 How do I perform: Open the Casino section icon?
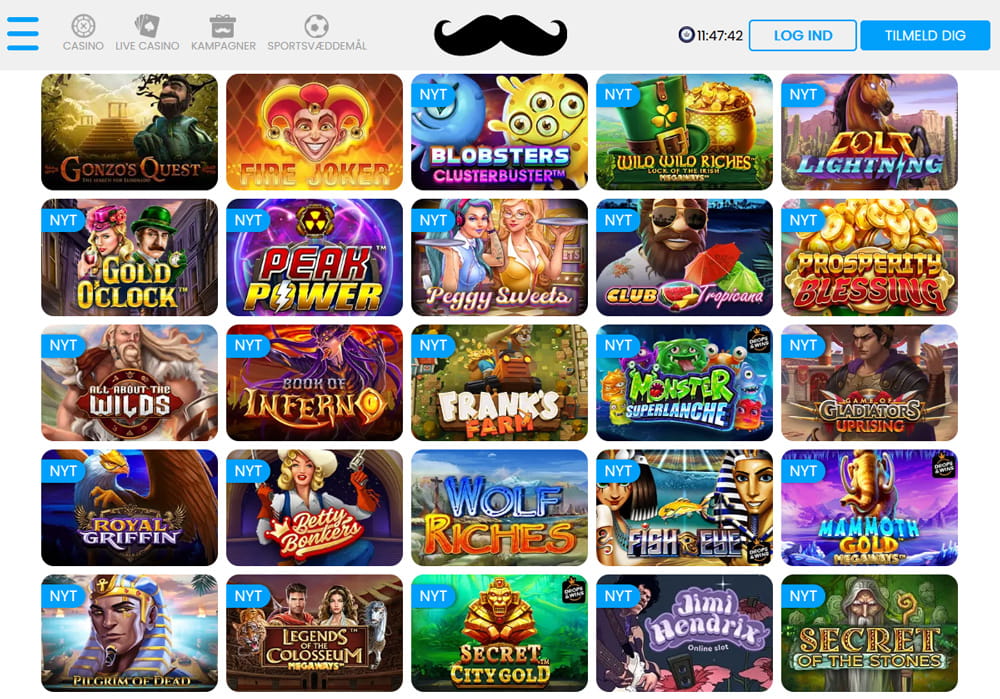[84, 26]
